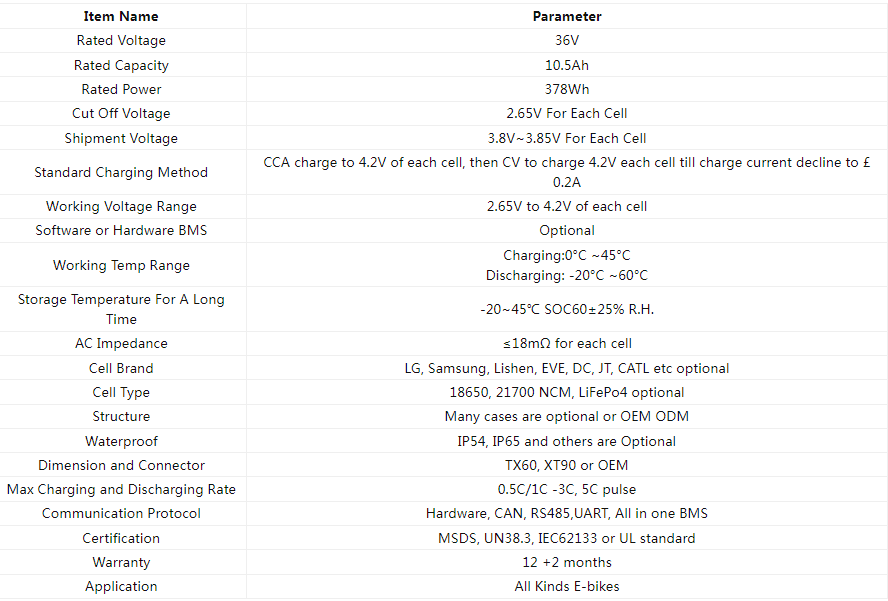888x601 pixels.
Task: Click the Working Voltage Range value
Action: [x=567, y=206]
